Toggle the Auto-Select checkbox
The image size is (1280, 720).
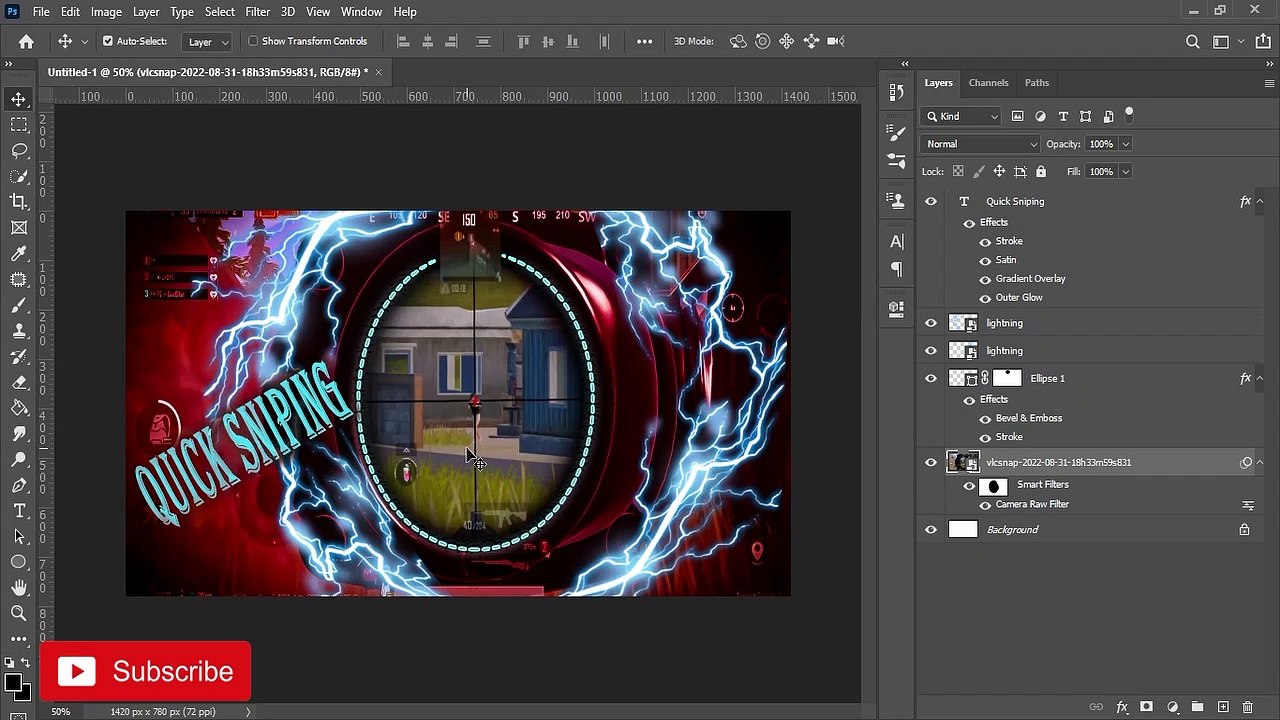tap(108, 41)
